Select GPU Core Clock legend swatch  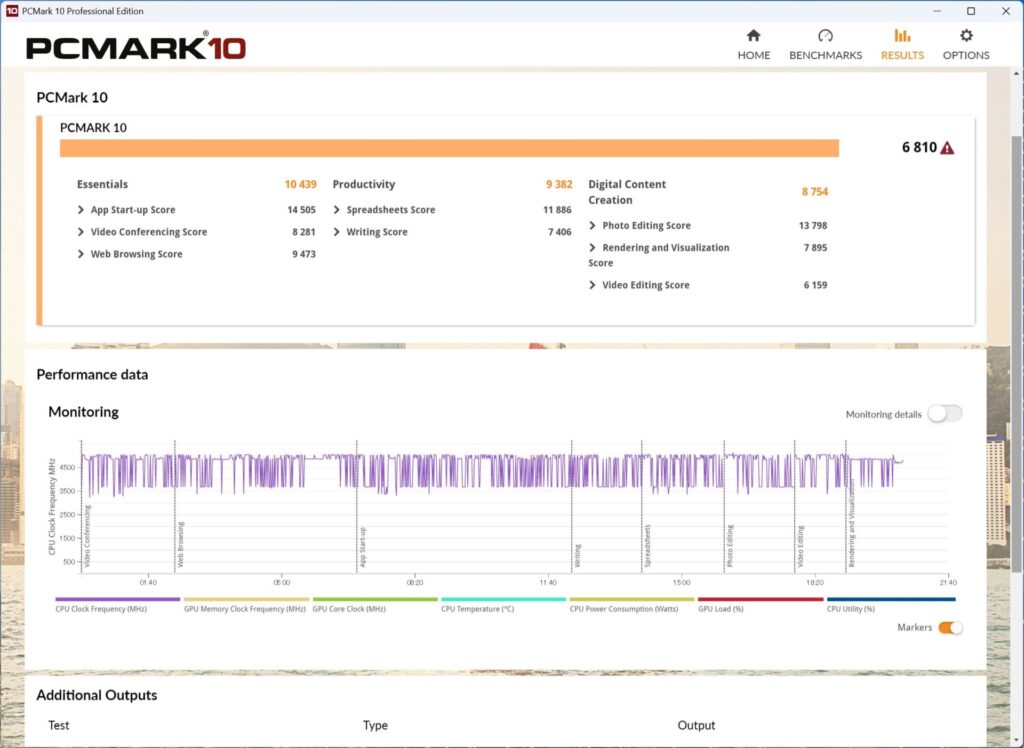coord(375,599)
